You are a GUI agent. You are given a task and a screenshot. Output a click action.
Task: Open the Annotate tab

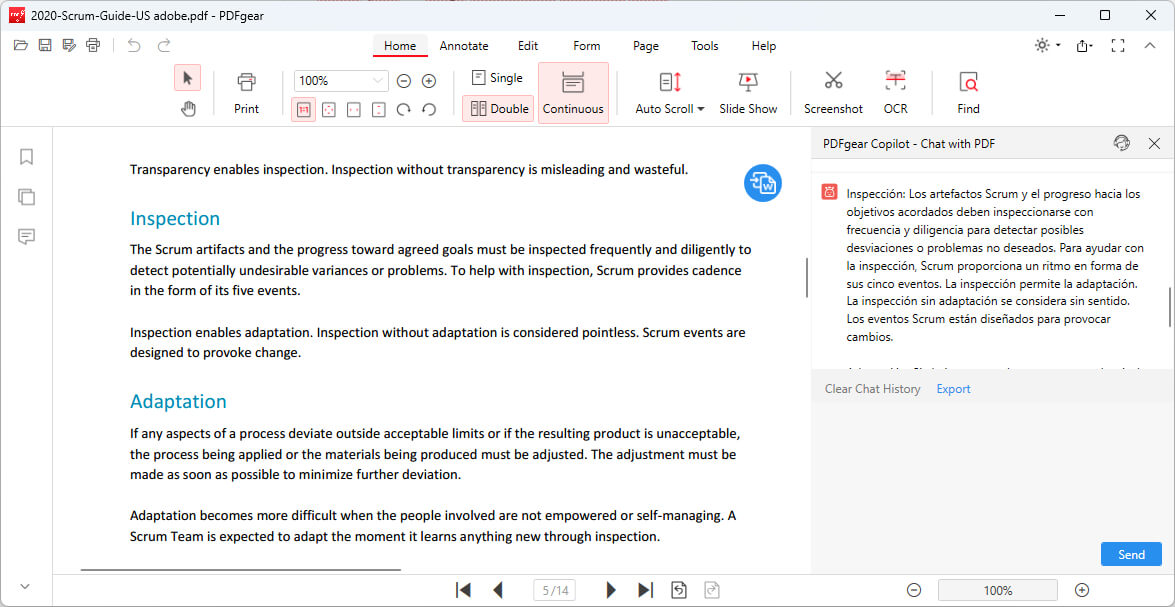[464, 46]
